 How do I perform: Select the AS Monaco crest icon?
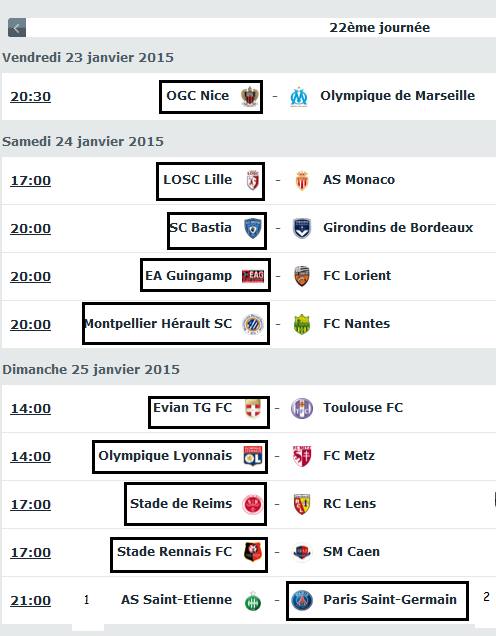(302, 180)
